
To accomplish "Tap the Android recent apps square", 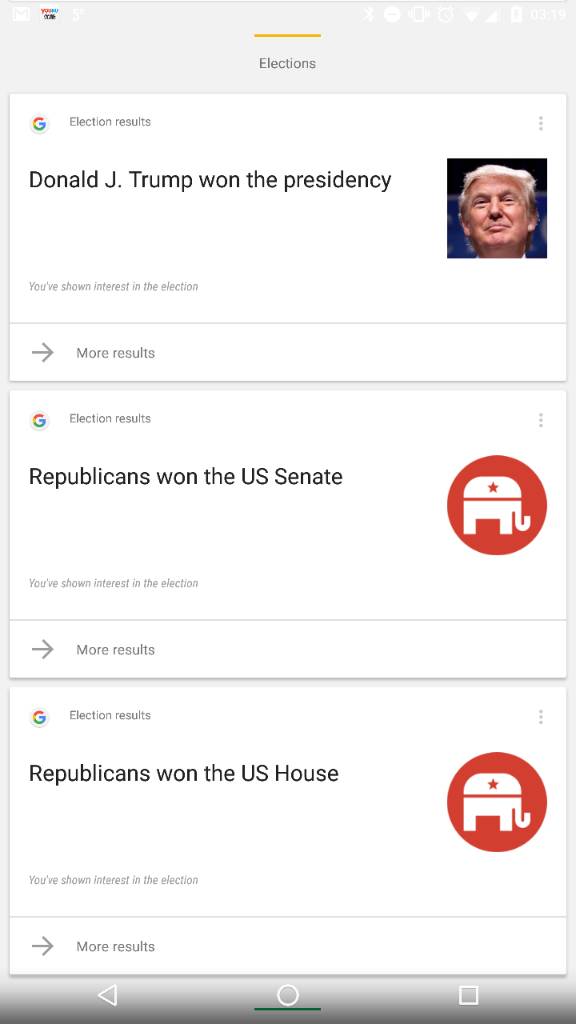I will point(468,995).
